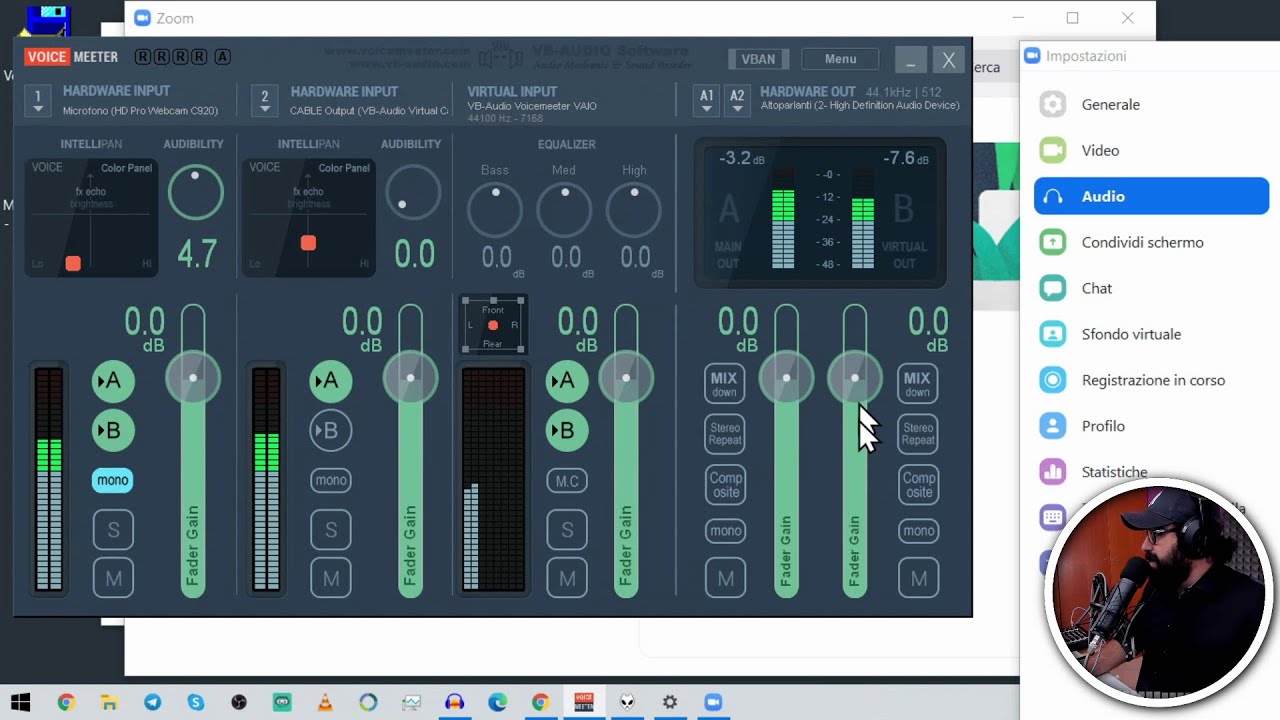This screenshot has width=1280, height=720.
Task: Switch to Voicemeeter taskbar icon
Action: coord(583,702)
